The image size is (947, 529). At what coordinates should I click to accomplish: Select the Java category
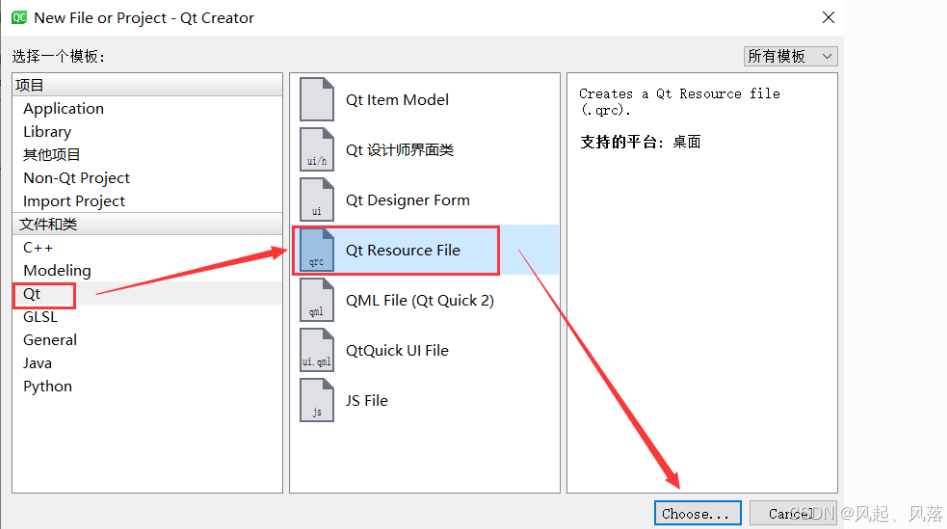tap(37, 363)
